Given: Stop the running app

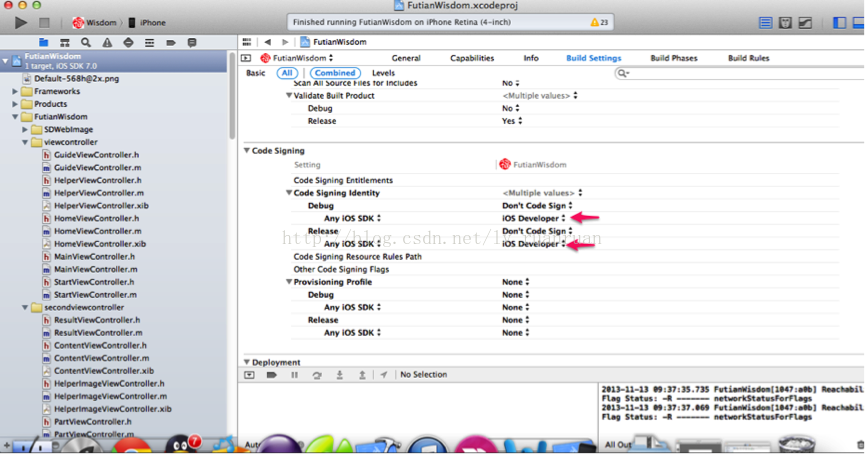Looking at the screenshot, I should click(44, 23).
